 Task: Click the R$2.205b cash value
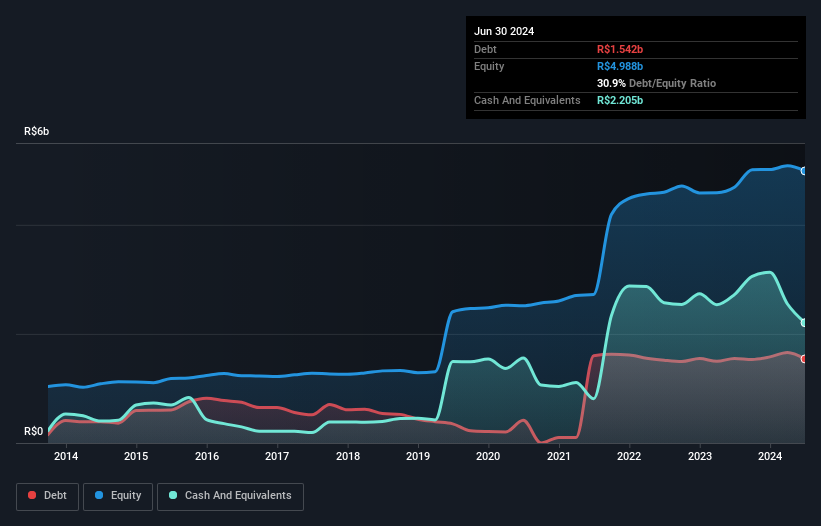tap(620, 100)
